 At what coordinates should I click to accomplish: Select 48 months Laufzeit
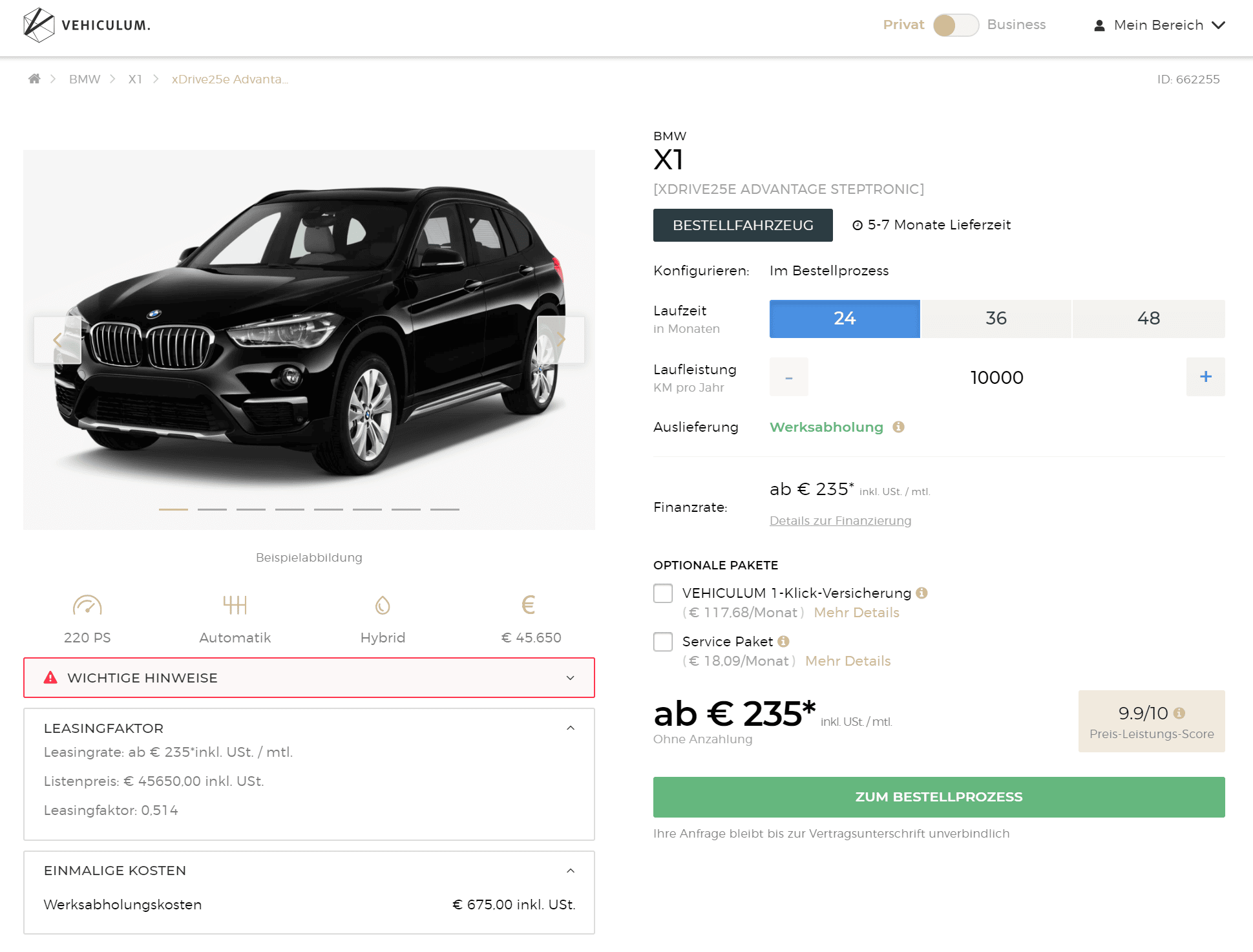pos(1149,319)
